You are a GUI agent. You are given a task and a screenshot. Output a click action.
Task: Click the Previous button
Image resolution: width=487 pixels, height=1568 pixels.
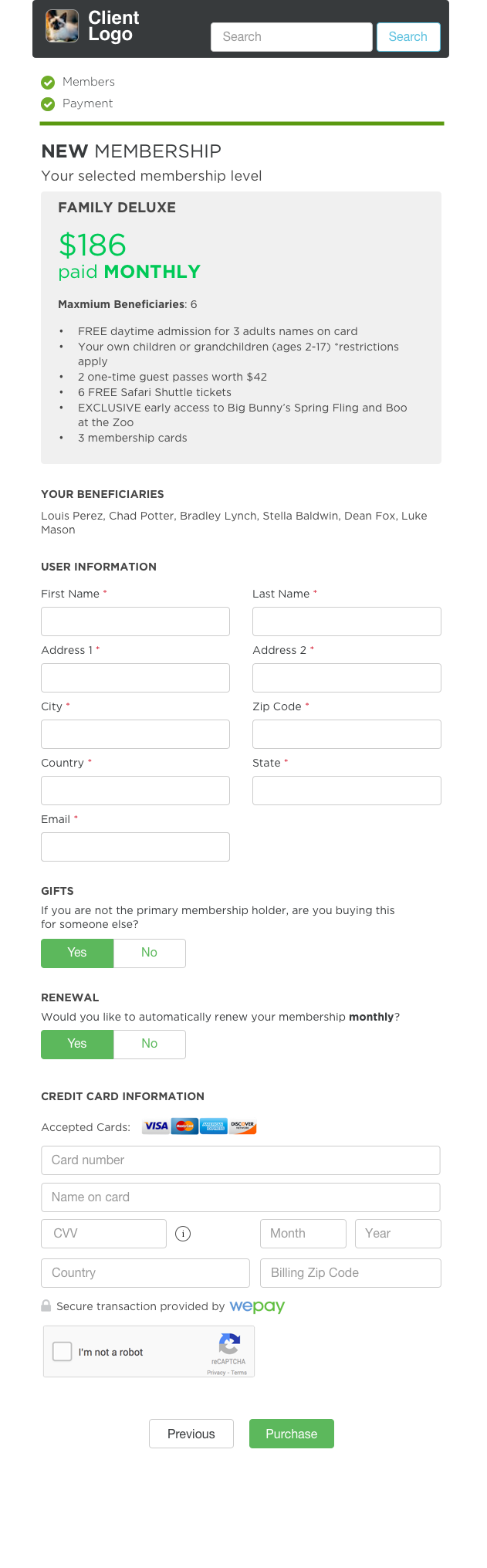coord(191,1434)
